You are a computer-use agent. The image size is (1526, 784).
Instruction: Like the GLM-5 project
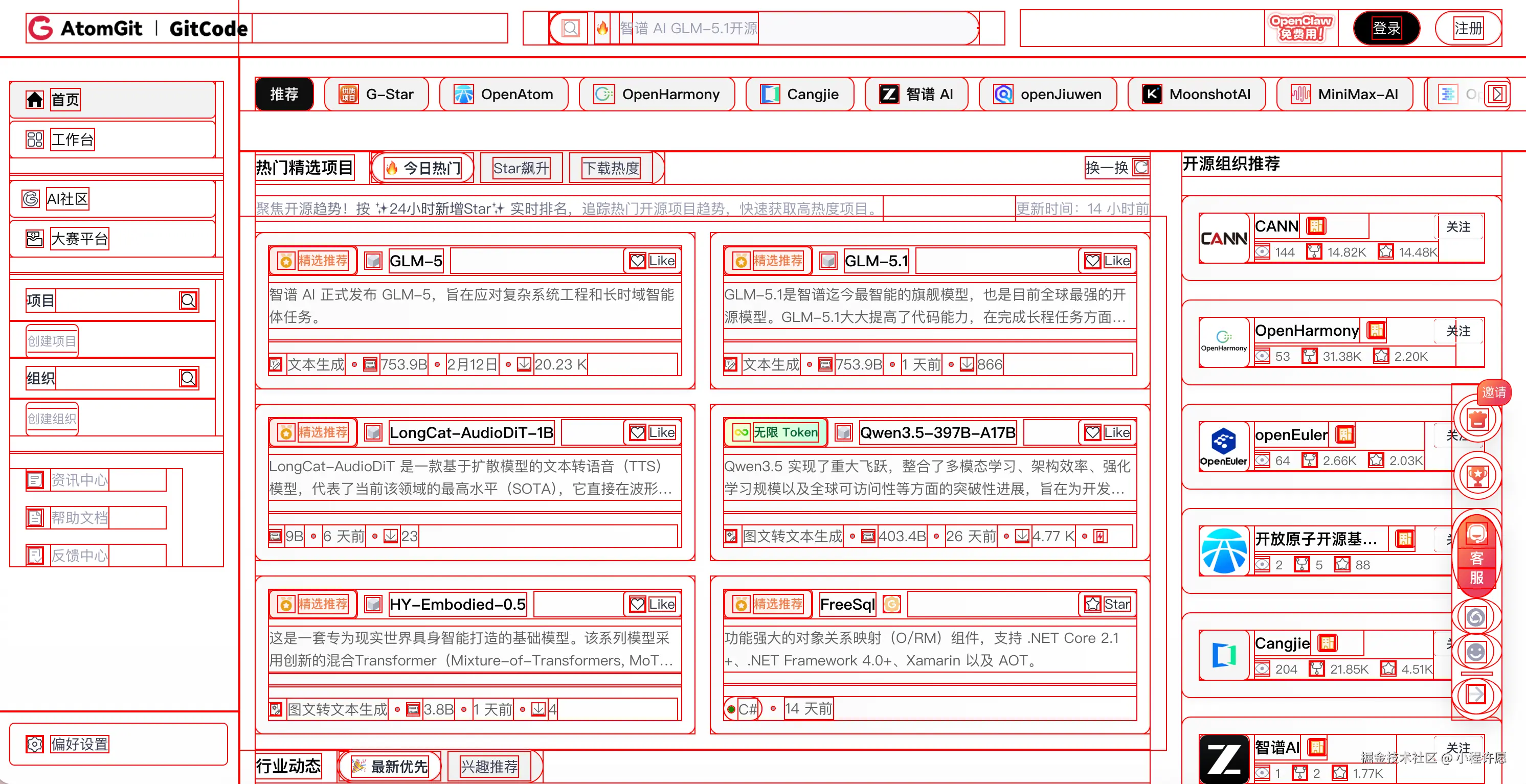pos(652,261)
